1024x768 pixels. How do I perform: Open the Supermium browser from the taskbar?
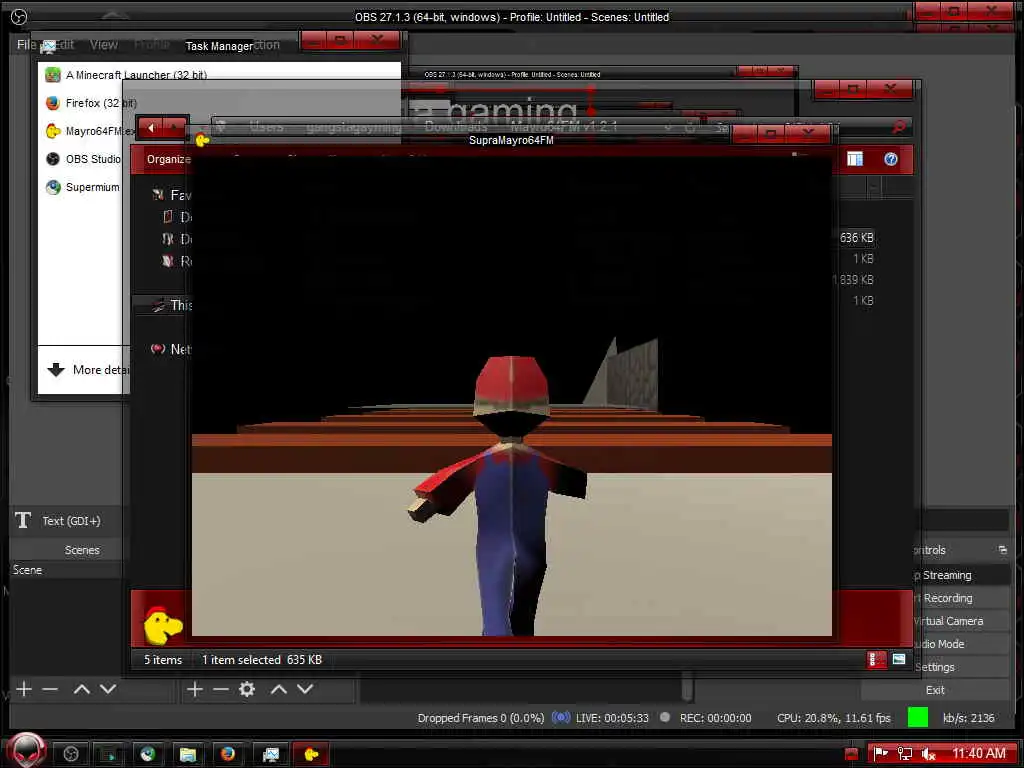148,754
